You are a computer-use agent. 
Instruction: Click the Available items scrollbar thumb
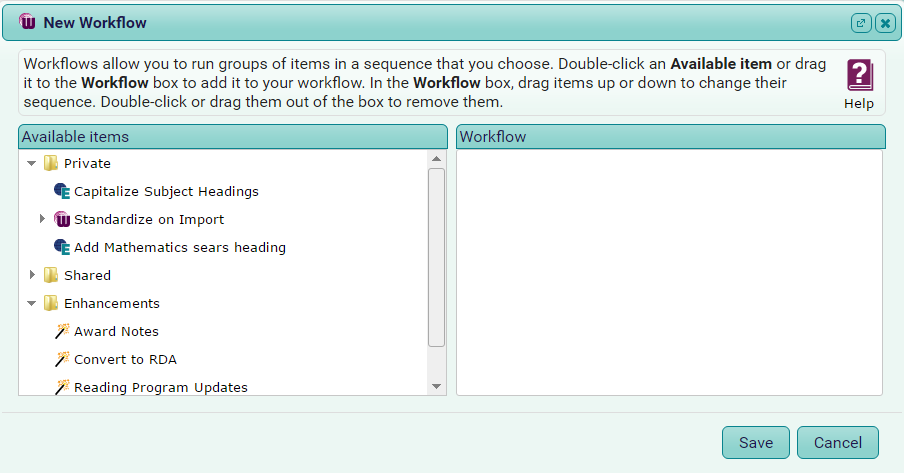tap(436, 257)
